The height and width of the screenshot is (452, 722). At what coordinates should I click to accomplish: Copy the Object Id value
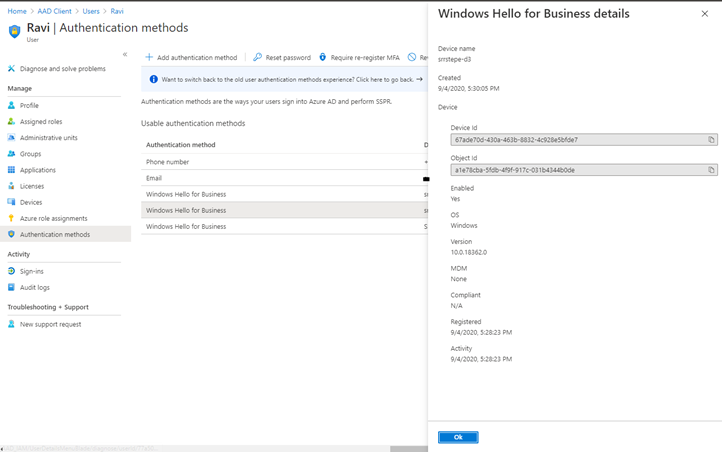click(711, 170)
